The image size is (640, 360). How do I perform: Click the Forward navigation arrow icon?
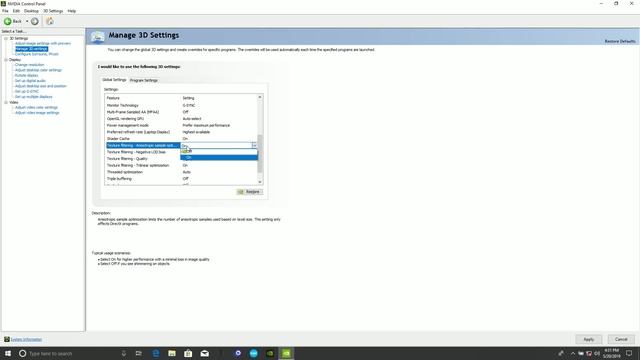(35, 21)
